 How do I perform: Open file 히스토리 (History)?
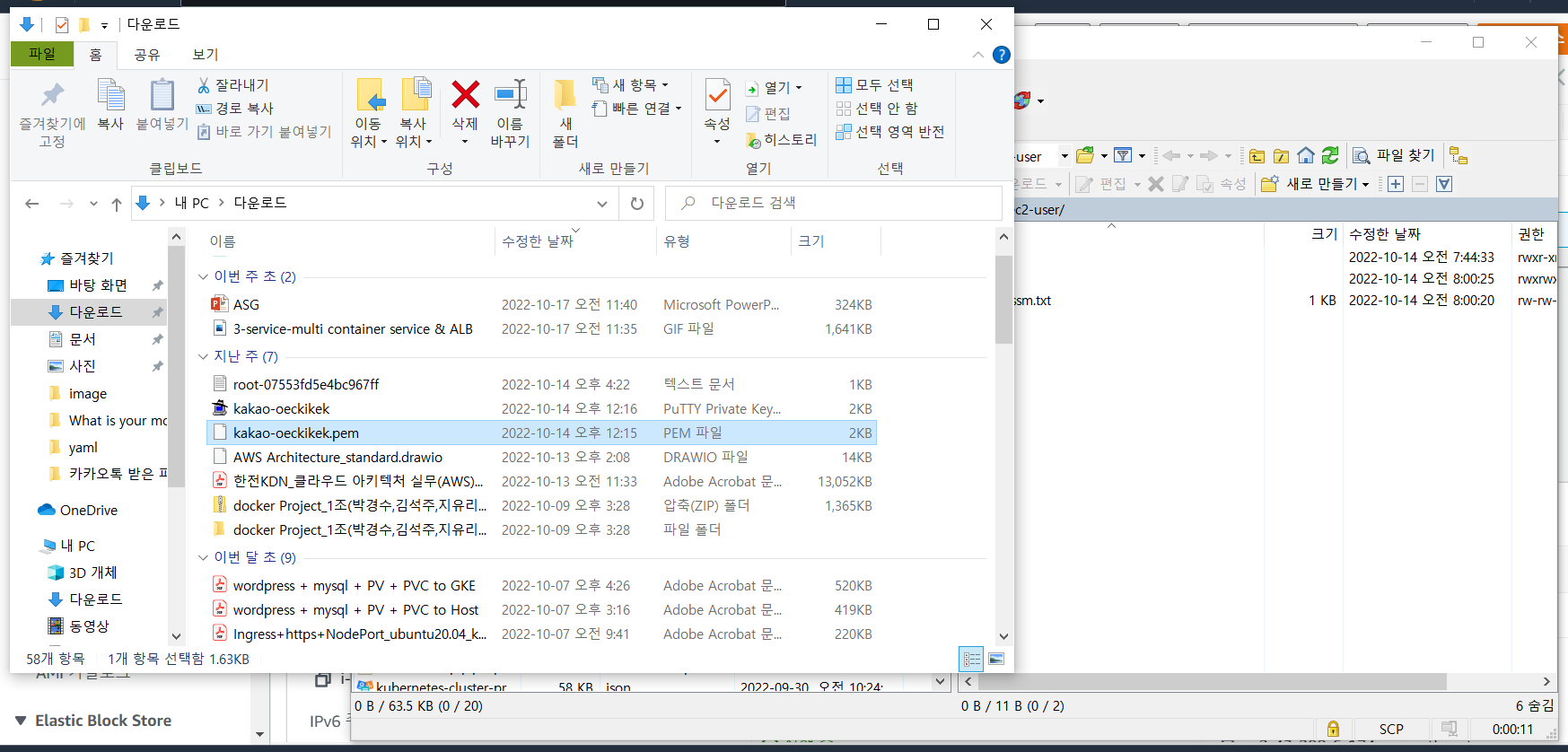(x=781, y=140)
